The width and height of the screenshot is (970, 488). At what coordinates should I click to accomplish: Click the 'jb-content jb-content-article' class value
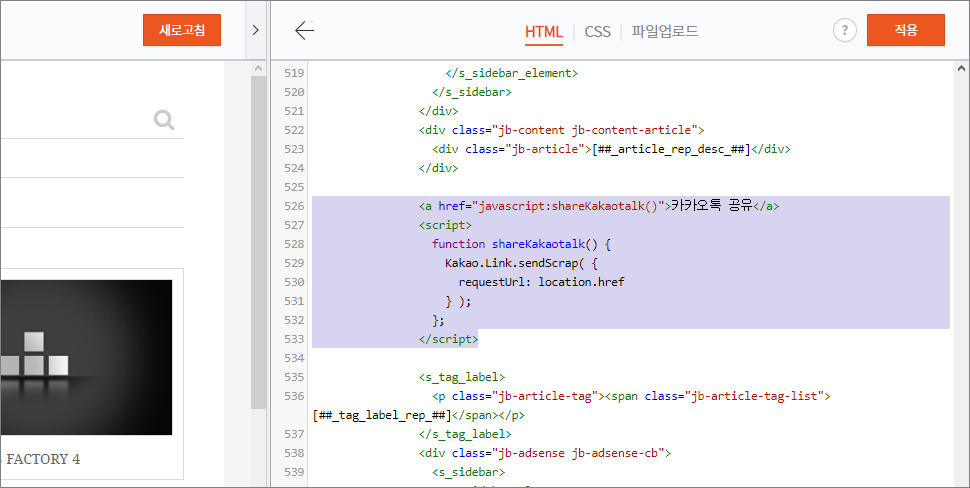point(595,130)
